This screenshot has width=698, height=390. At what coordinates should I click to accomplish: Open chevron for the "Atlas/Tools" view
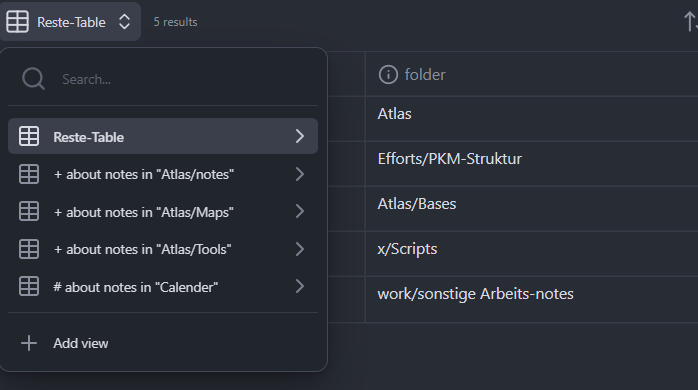[x=300, y=249]
